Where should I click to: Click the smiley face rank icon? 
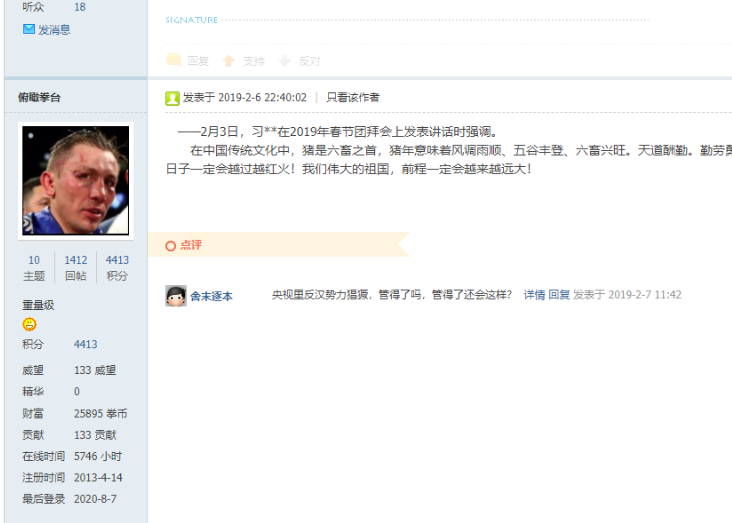[x=29, y=324]
